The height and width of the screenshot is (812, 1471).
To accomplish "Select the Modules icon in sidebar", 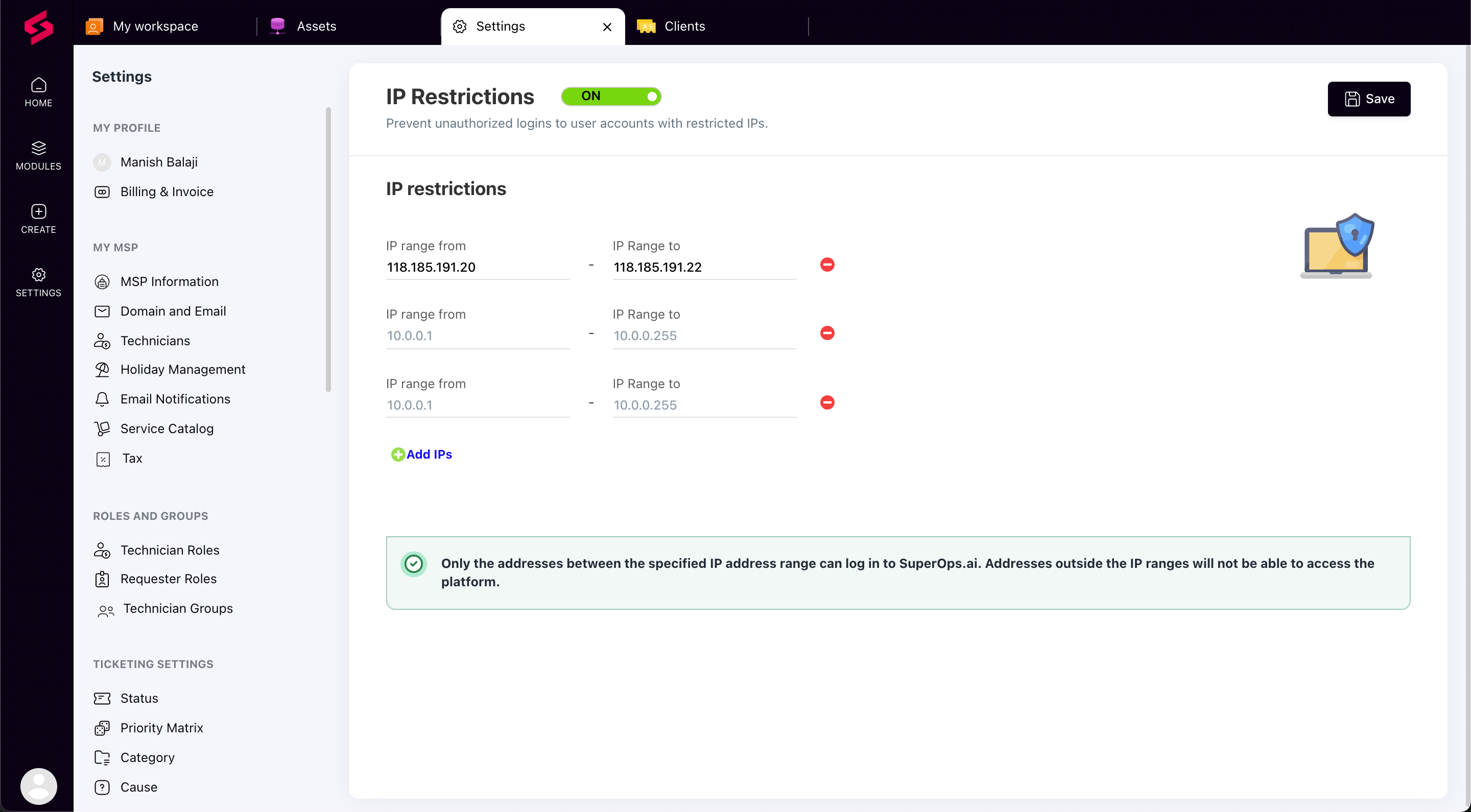I will pos(38,154).
